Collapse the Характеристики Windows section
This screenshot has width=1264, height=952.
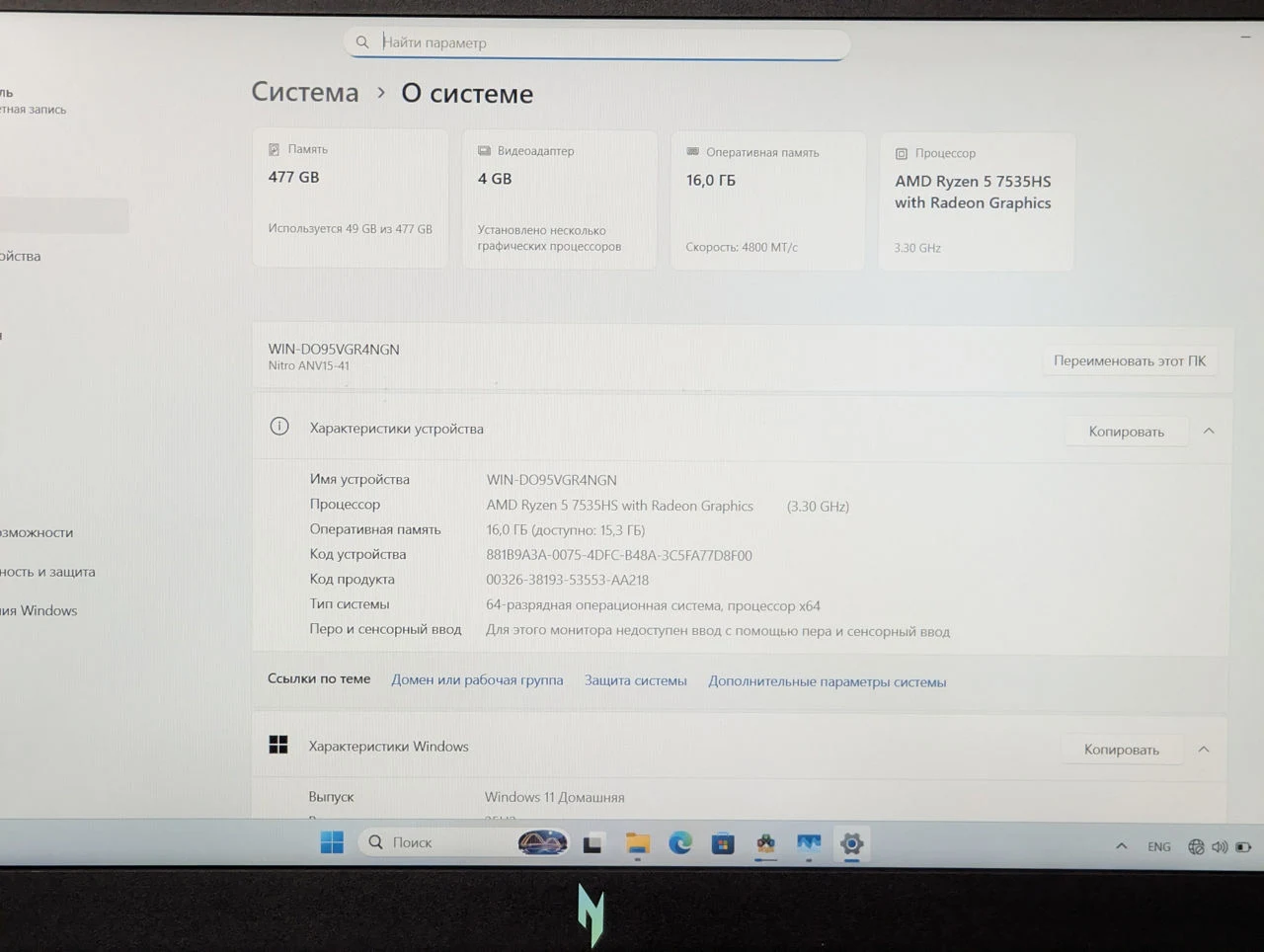(1204, 750)
